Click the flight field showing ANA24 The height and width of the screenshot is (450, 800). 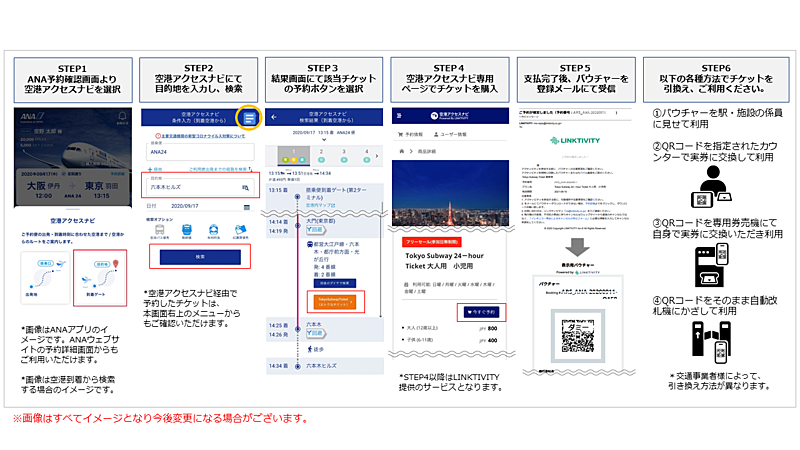(200, 152)
